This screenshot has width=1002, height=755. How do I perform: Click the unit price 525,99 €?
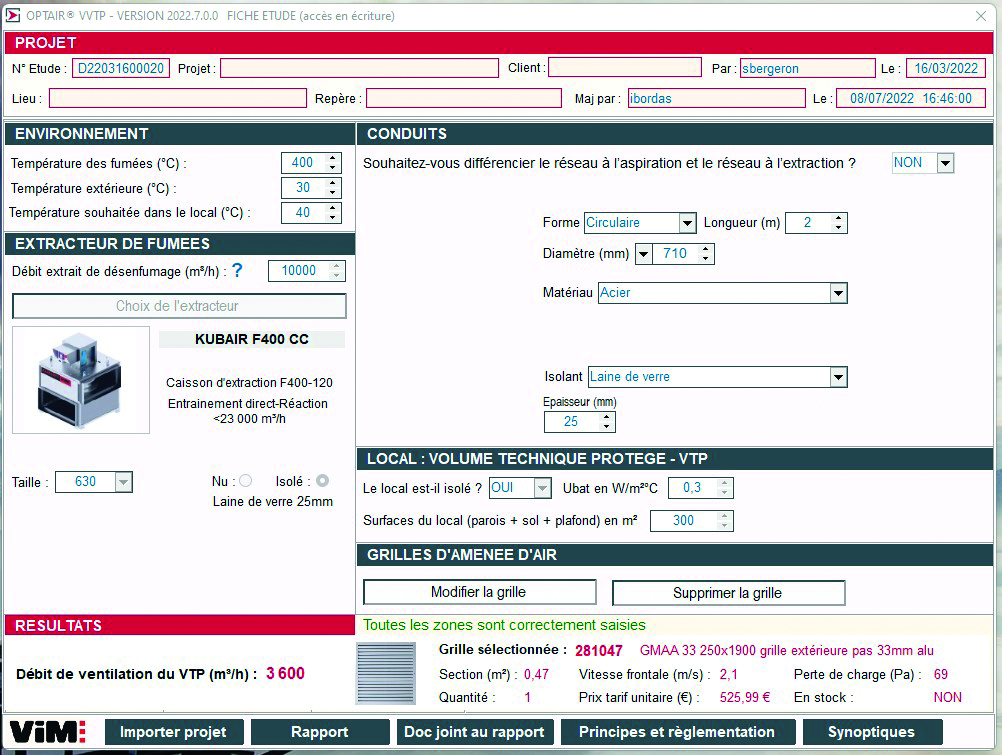[x=745, y=697]
